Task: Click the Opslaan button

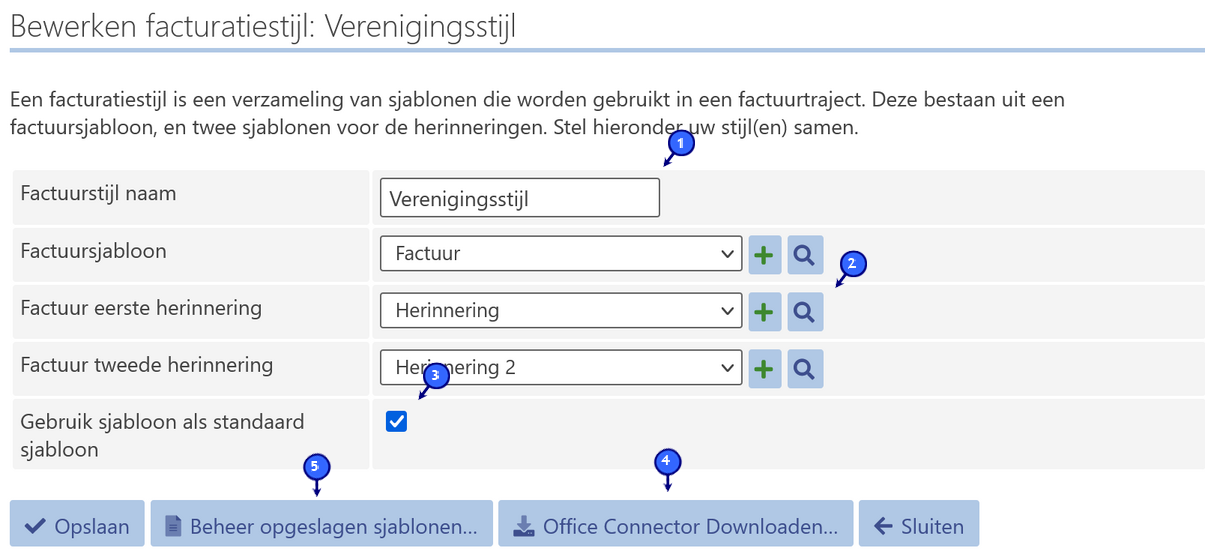Action: coord(77,526)
